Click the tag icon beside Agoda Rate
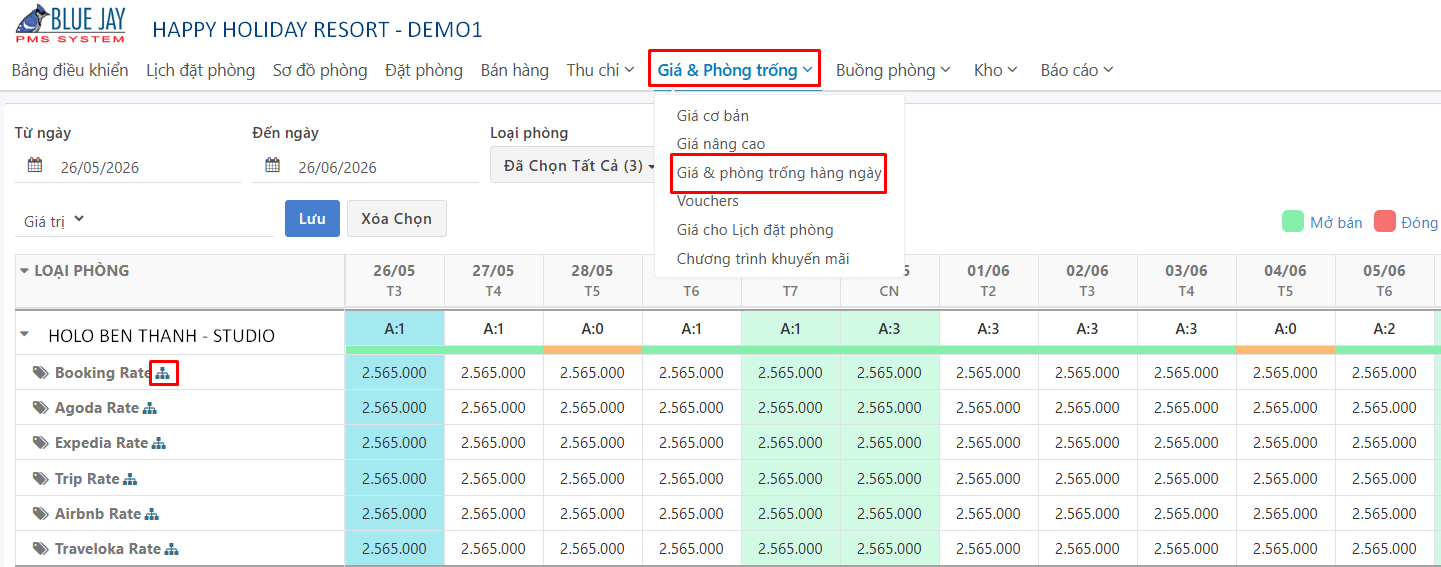1441x567 pixels. click(40, 408)
